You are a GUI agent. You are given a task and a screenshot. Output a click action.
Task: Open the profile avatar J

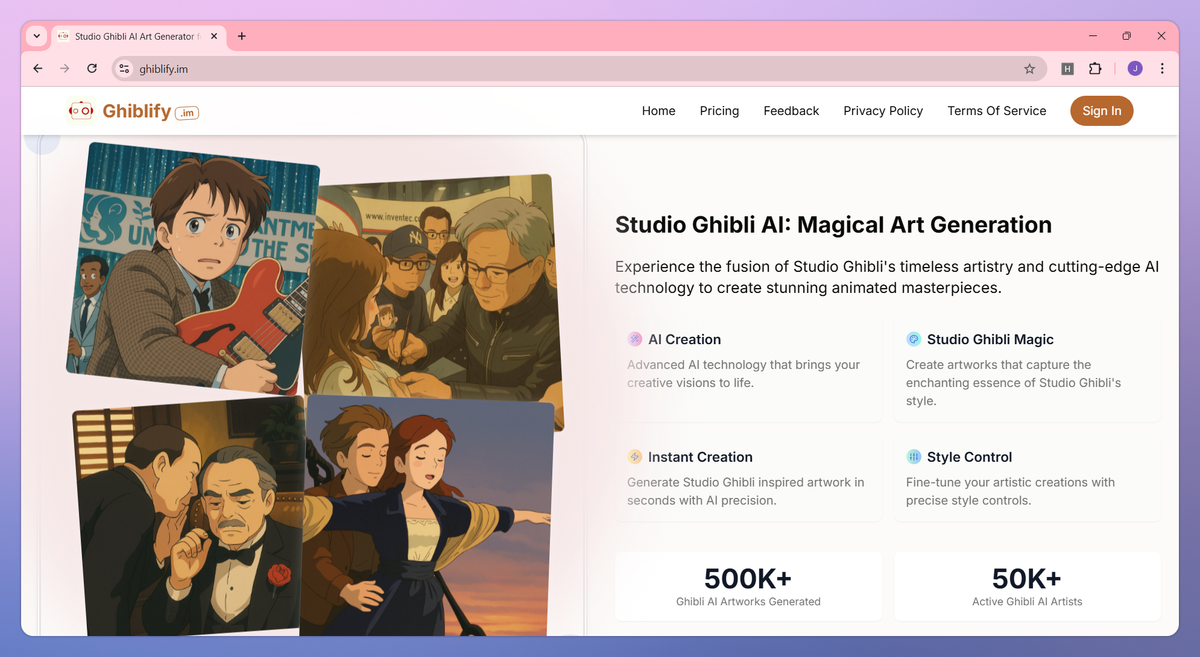pos(1135,69)
